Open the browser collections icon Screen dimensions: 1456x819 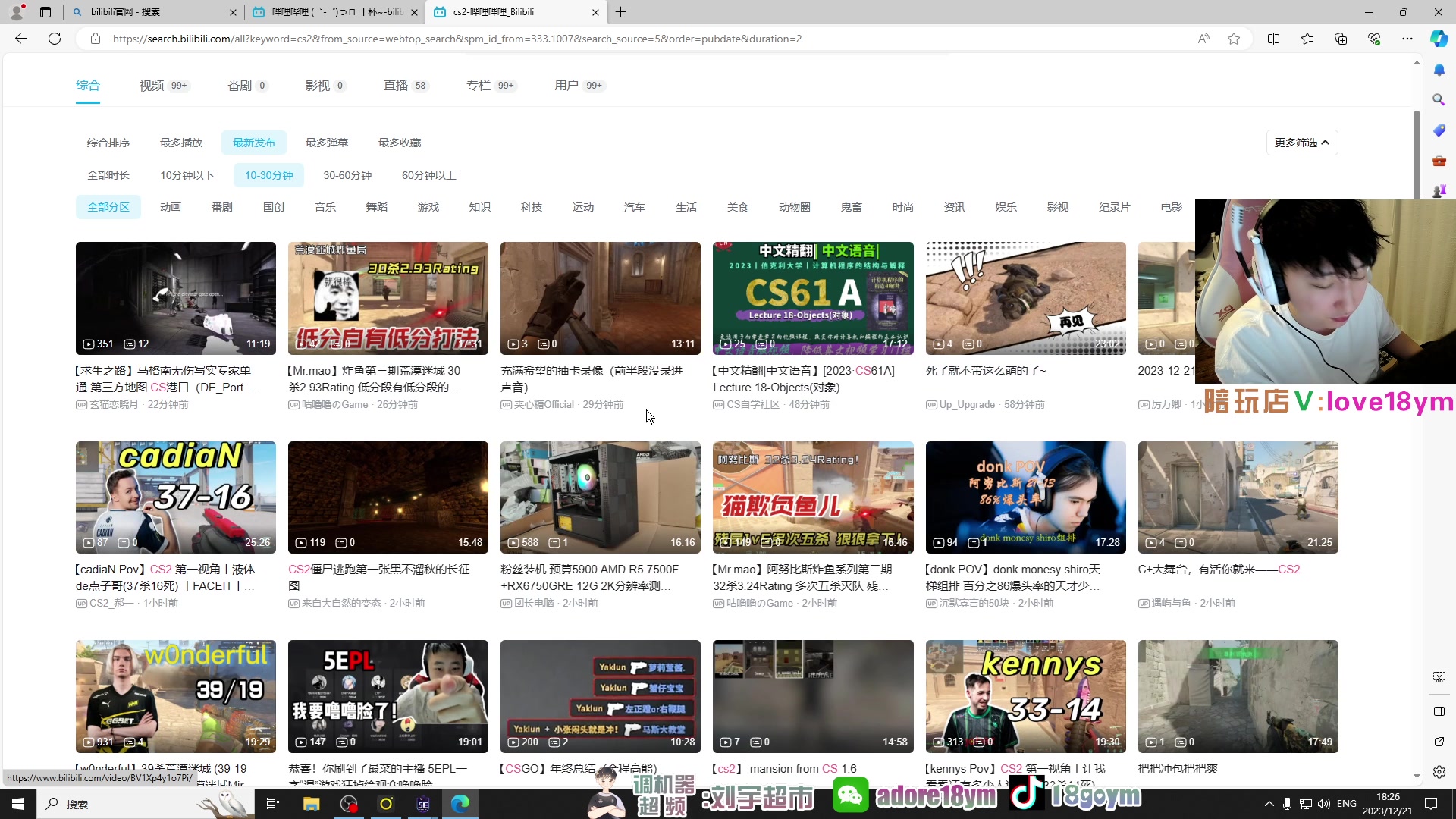click(1341, 39)
